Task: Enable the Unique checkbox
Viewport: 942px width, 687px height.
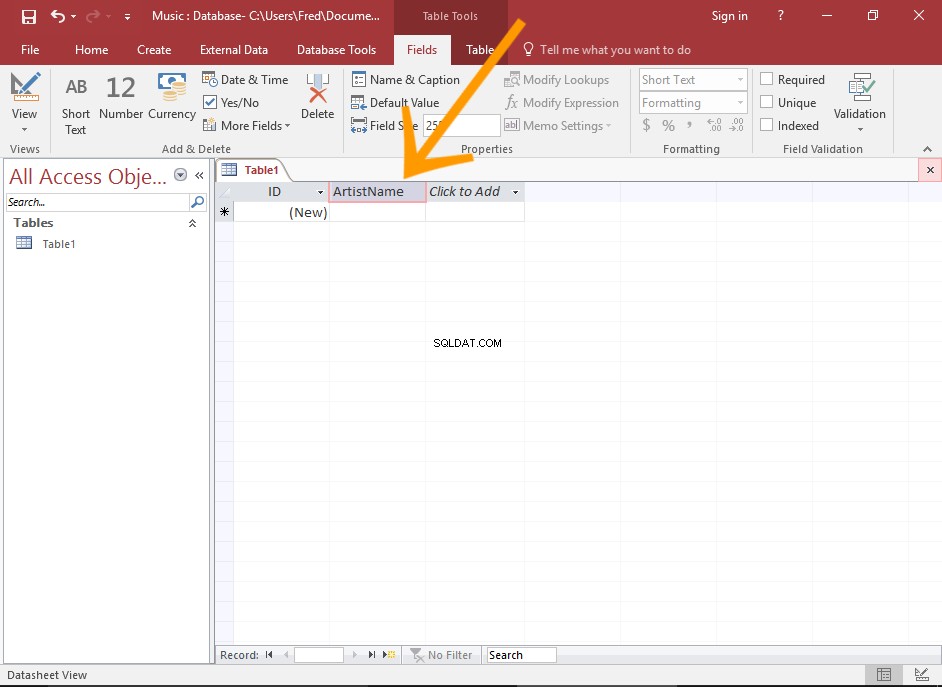Action: 767,102
